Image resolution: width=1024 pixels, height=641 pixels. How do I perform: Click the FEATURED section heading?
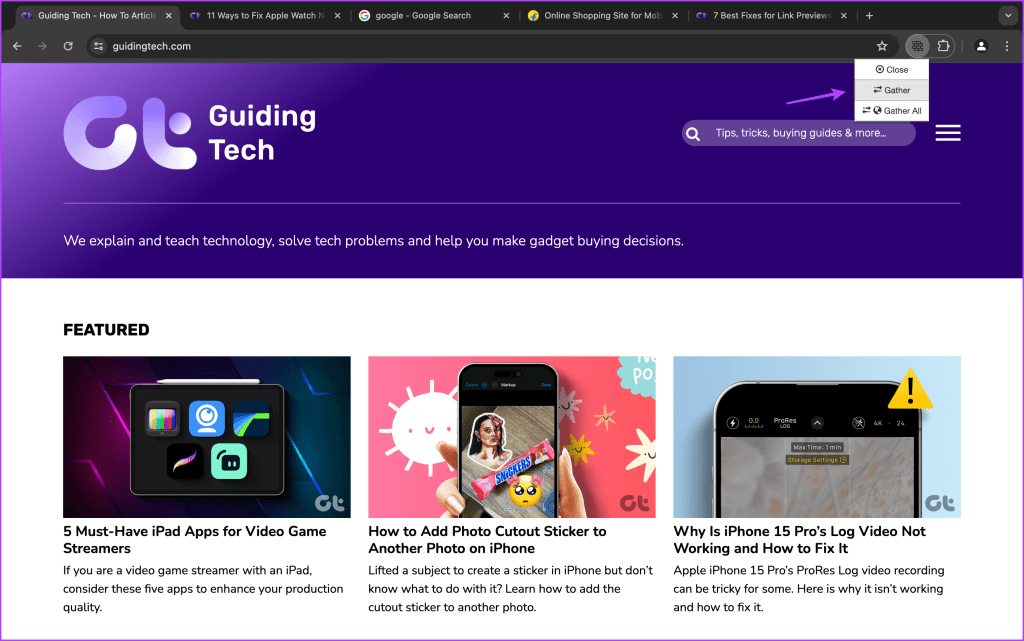tap(106, 330)
